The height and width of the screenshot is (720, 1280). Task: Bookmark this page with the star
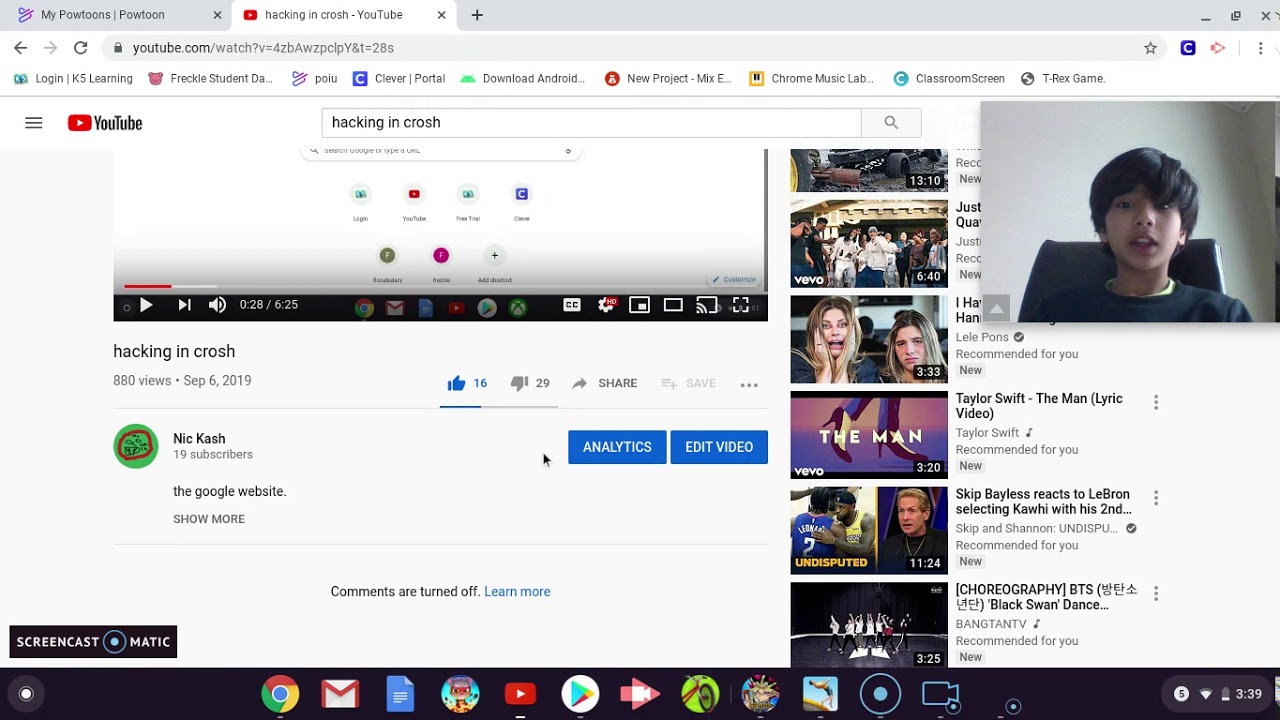(x=1150, y=48)
